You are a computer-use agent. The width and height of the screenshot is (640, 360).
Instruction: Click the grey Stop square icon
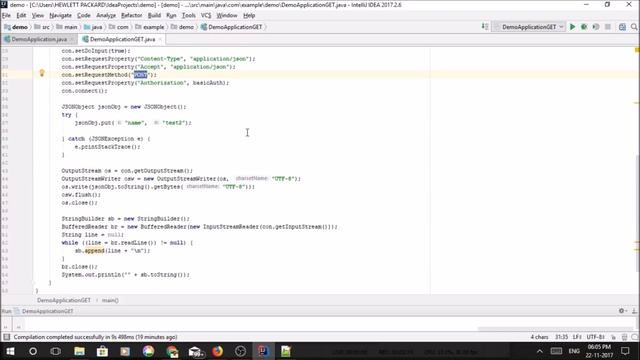click(x=608, y=27)
